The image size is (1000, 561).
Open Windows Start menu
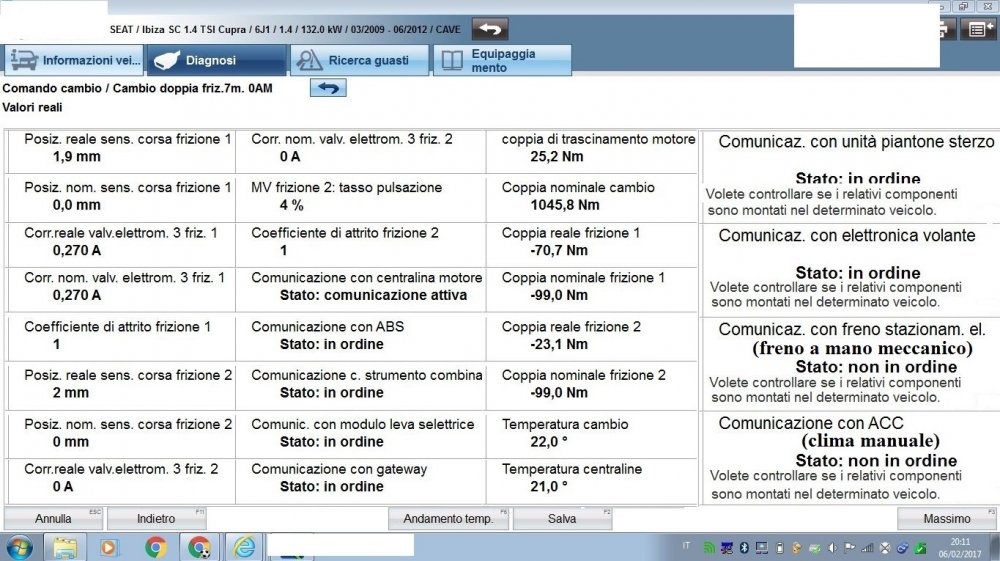[19, 547]
